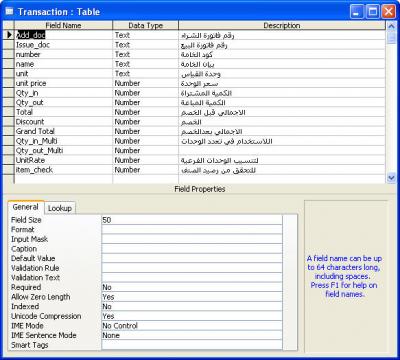Open Data Type cell for Grand Total
Image resolution: width=400 pixels, height=360 pixels.
pyautogui.click(x=146, y=131)
